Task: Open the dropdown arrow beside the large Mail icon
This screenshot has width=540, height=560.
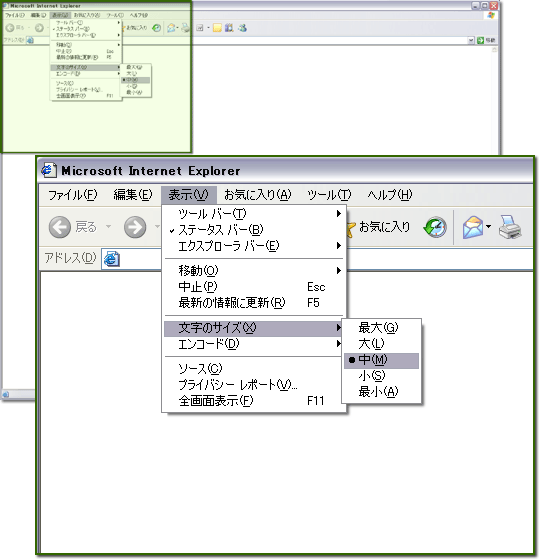Action: pos(489,226)
